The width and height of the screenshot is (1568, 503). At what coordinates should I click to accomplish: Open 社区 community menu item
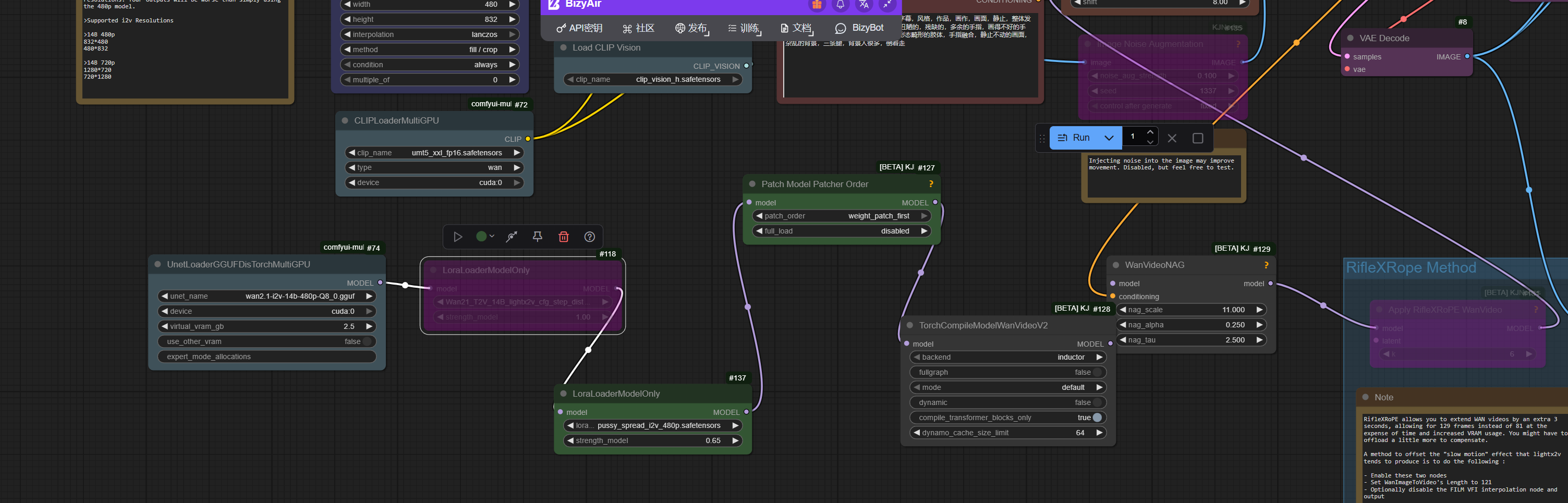click(x=639, y=29)
